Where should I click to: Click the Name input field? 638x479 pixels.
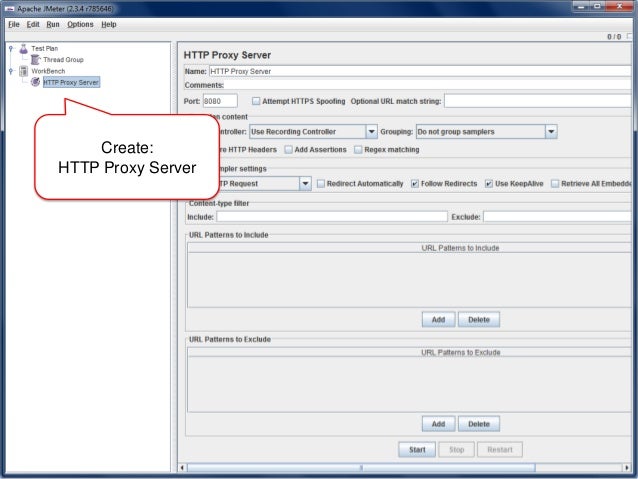[x=420, y=71]
